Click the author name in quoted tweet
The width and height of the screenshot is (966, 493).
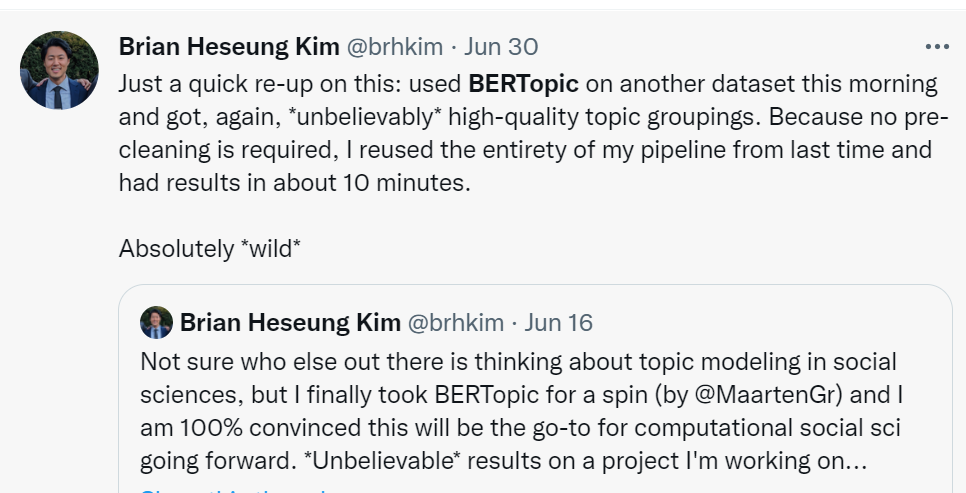point(289,322)
